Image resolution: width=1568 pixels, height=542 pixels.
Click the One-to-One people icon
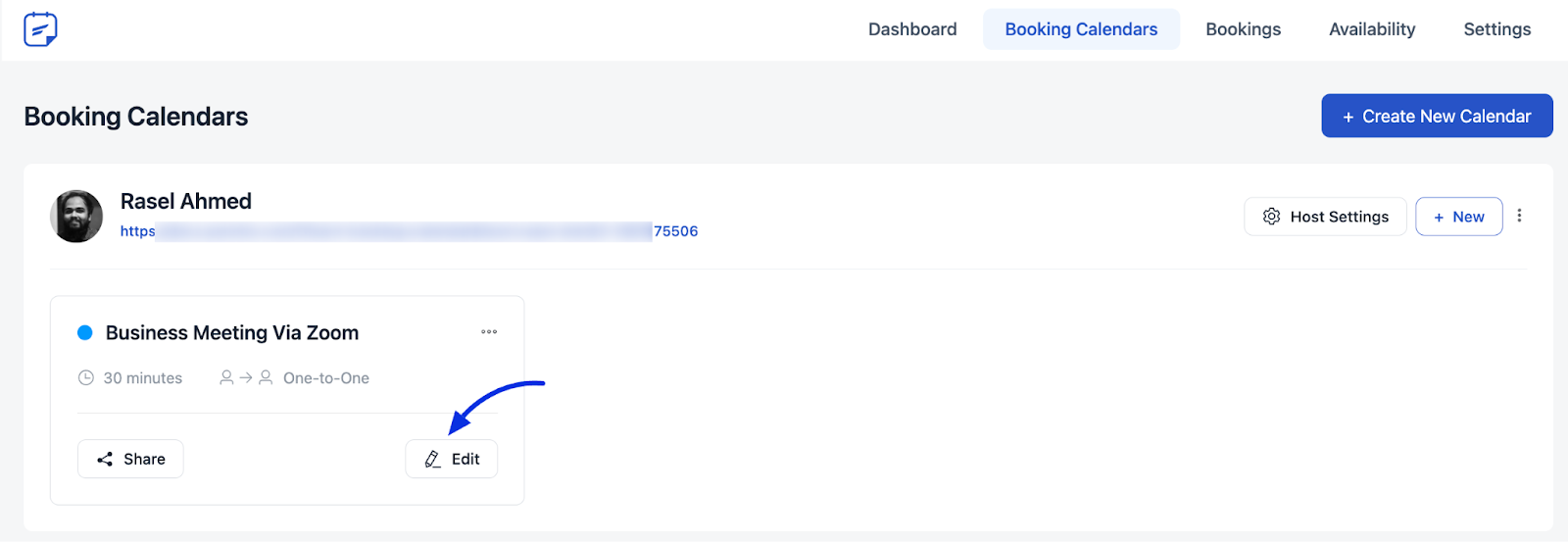point(246,377)
